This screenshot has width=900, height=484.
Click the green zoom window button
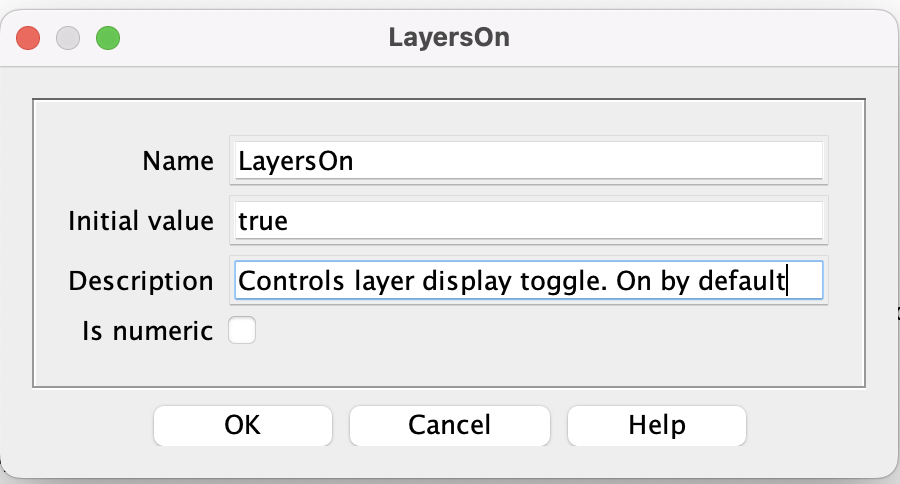click(x=108, y=38)
